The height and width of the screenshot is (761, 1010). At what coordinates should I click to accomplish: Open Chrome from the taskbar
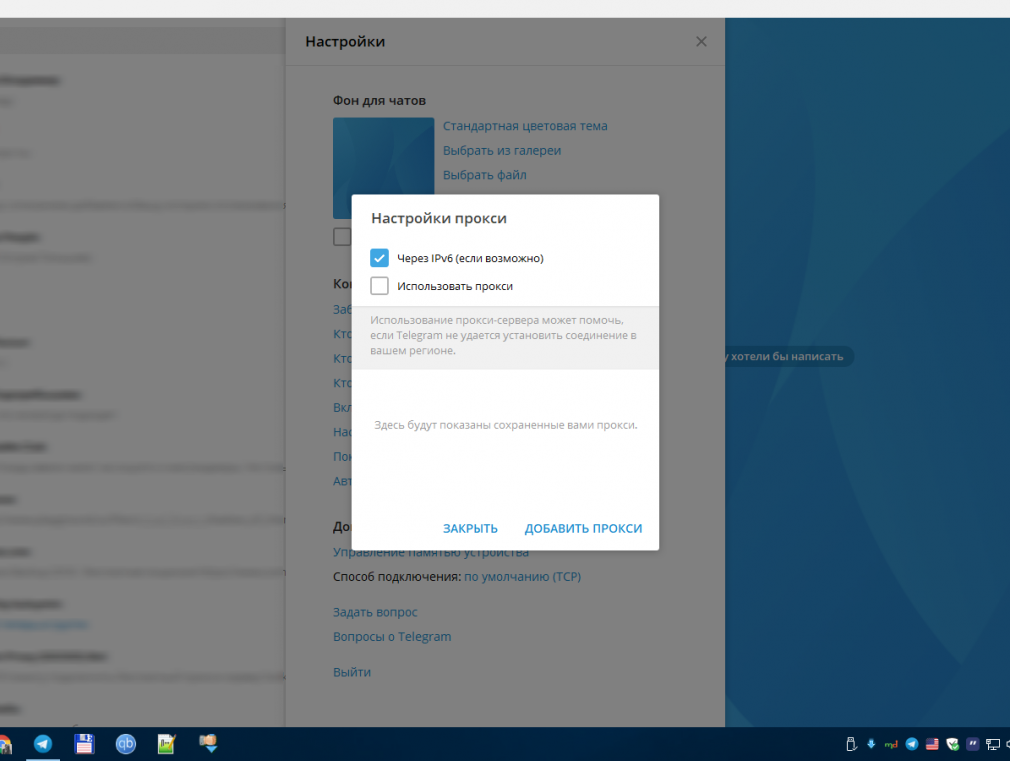point(4,744)
